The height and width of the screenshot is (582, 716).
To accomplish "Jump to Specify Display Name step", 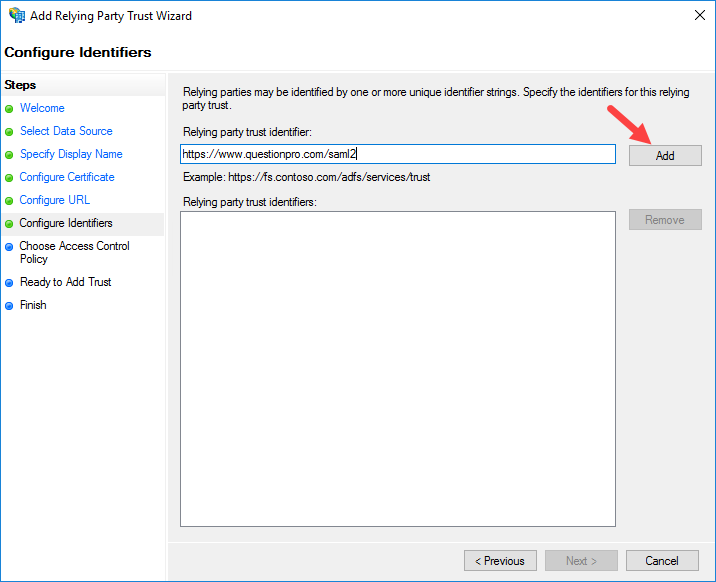I will coord(71,154).
